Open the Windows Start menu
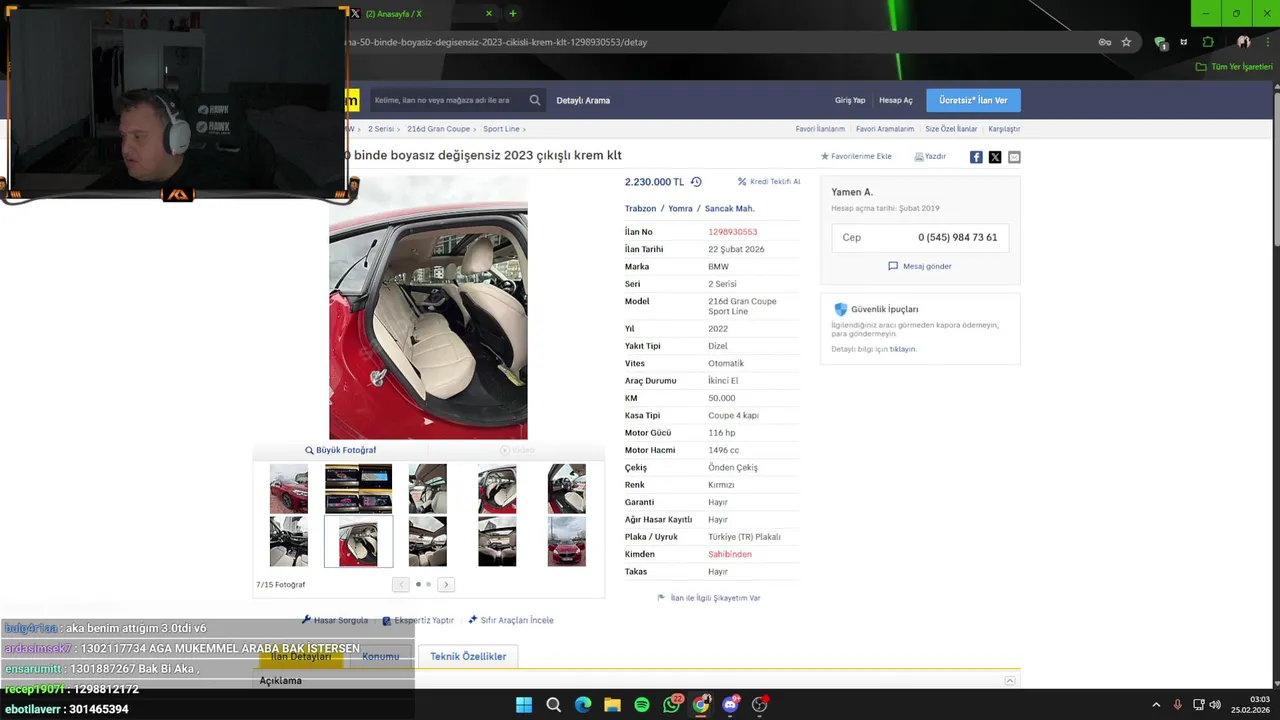 point(524,705)
